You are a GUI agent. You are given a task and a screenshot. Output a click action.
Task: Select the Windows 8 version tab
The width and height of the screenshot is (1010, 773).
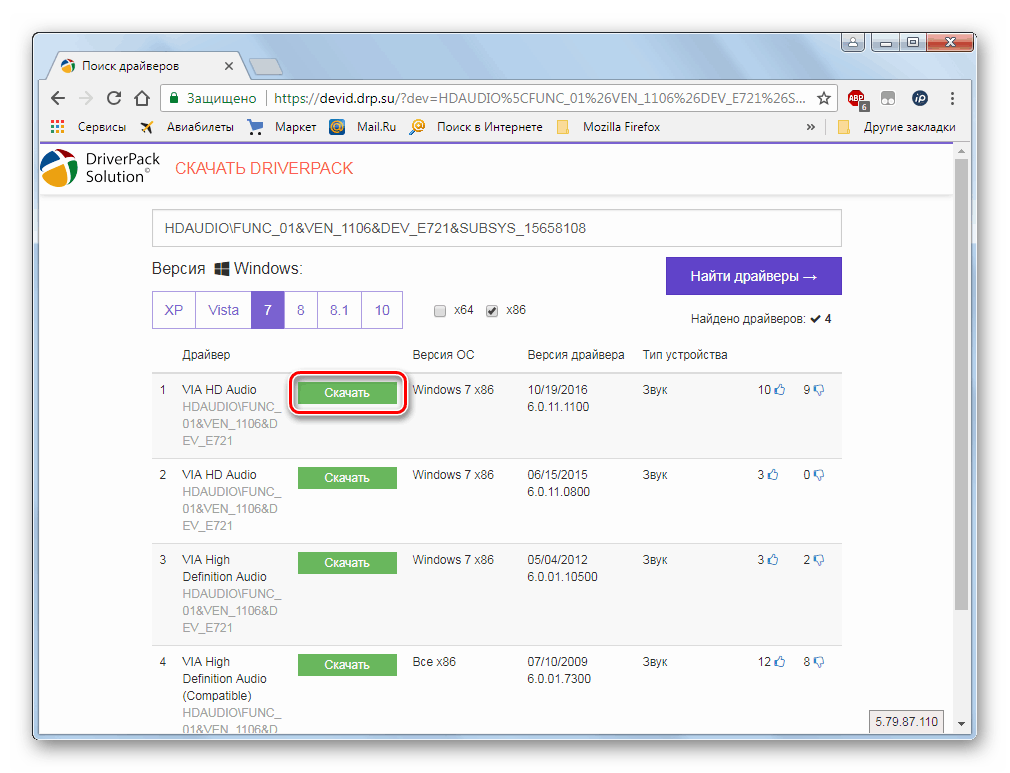pos(301,310)
